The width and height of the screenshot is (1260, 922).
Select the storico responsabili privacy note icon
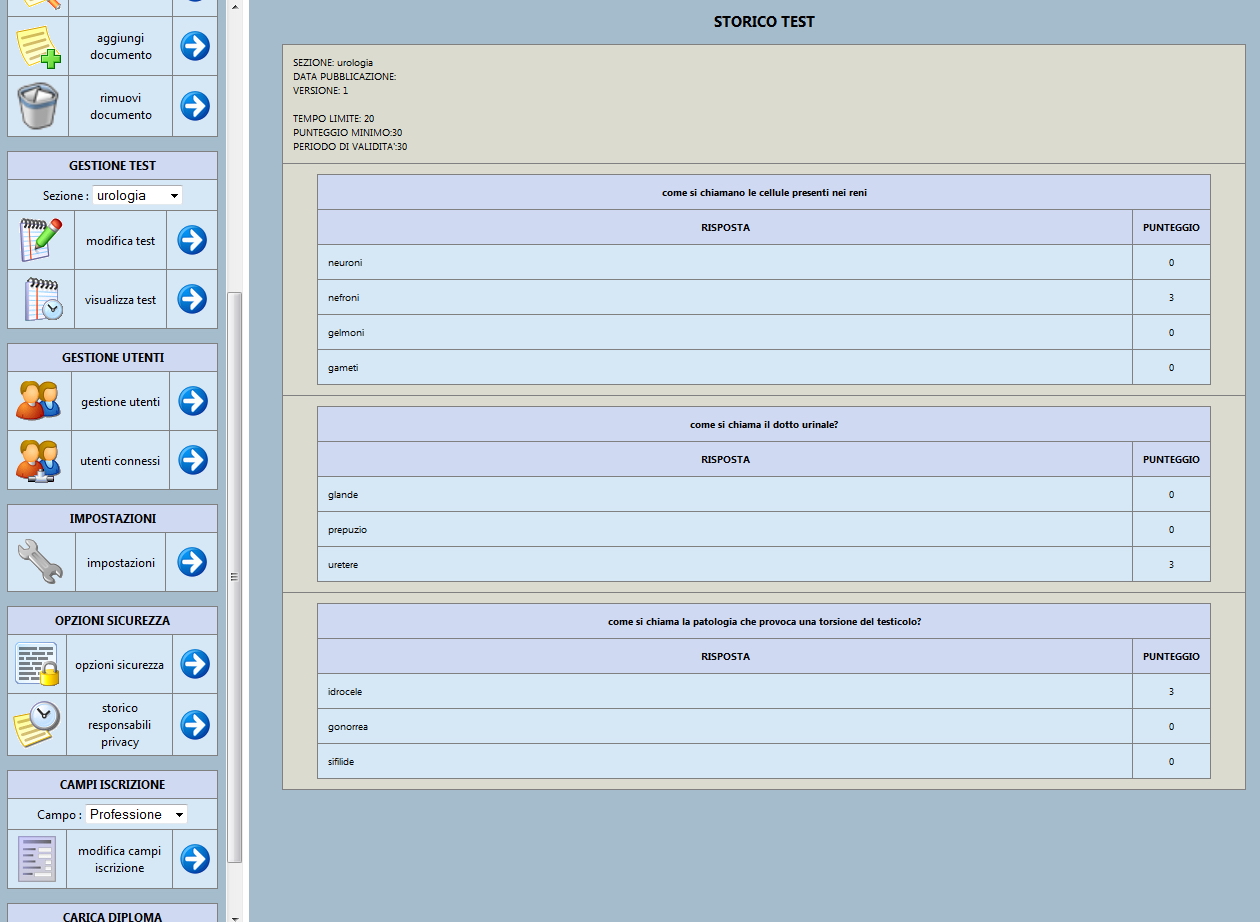click(37, 724)
